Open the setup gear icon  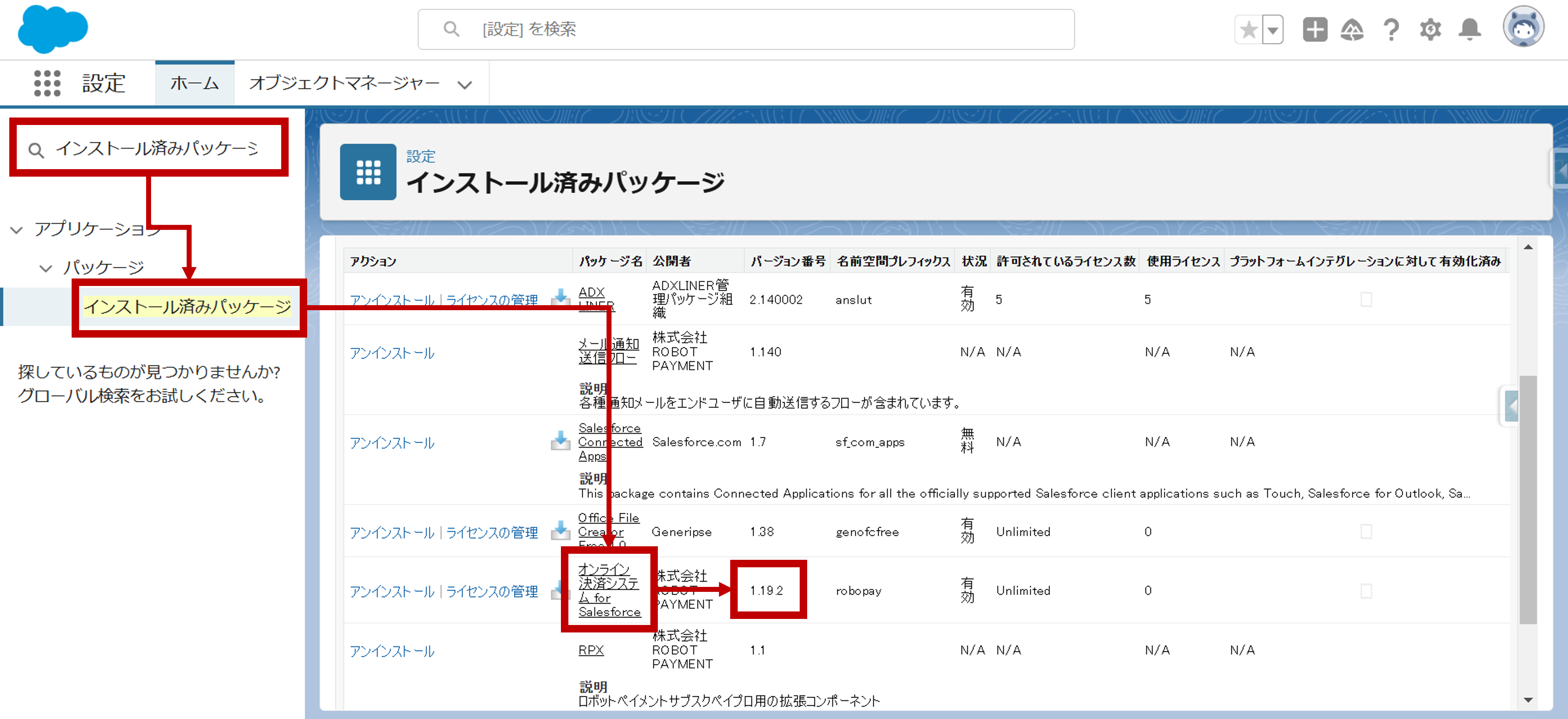[x=1430, y=28]
